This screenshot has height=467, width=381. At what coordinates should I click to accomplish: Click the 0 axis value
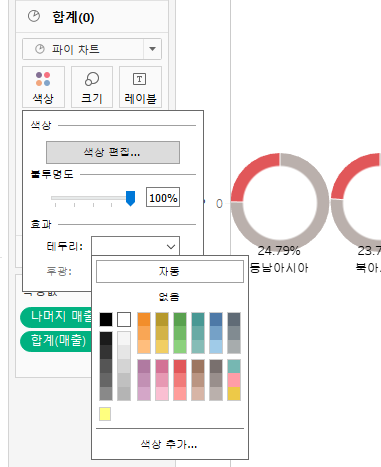click(x=219, y=203)
